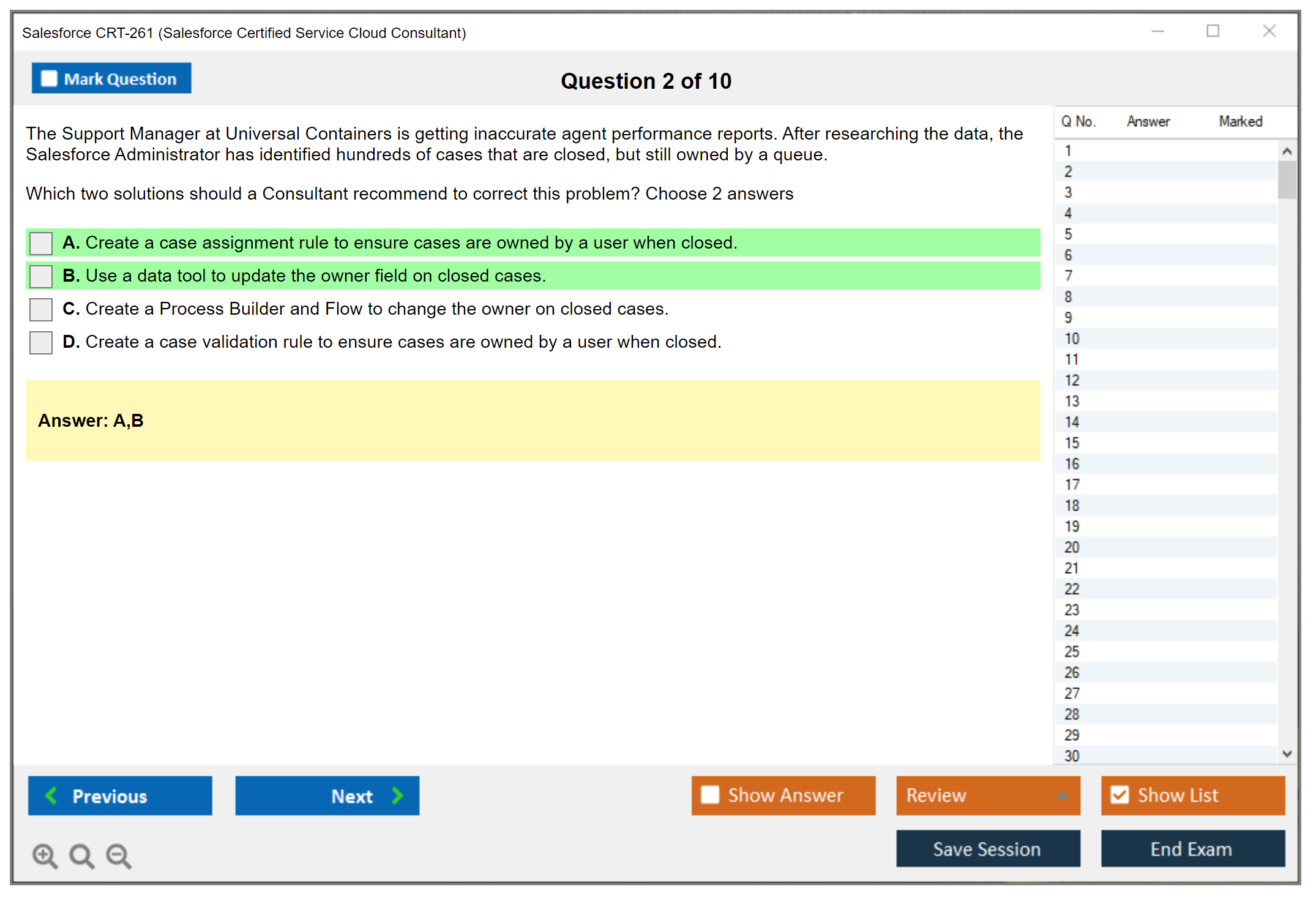Jump to question 10 in the list
The image size is (1316, 900).
click(x=1072, y=339)
